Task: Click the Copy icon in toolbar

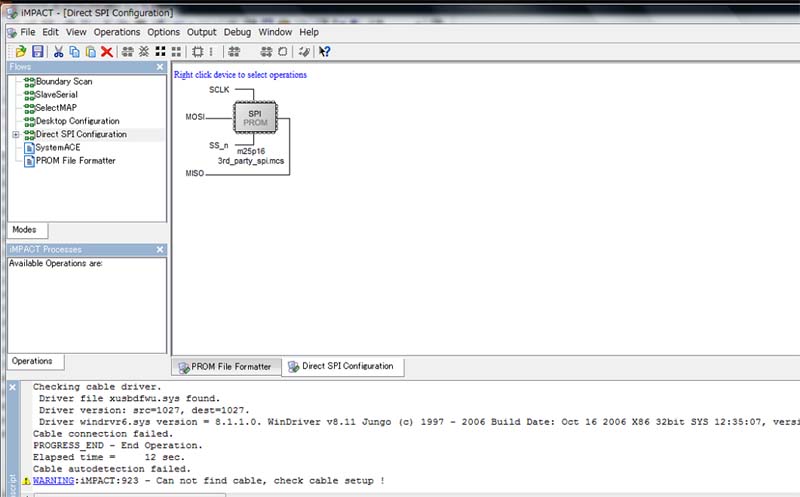Action: click(74, 52)
